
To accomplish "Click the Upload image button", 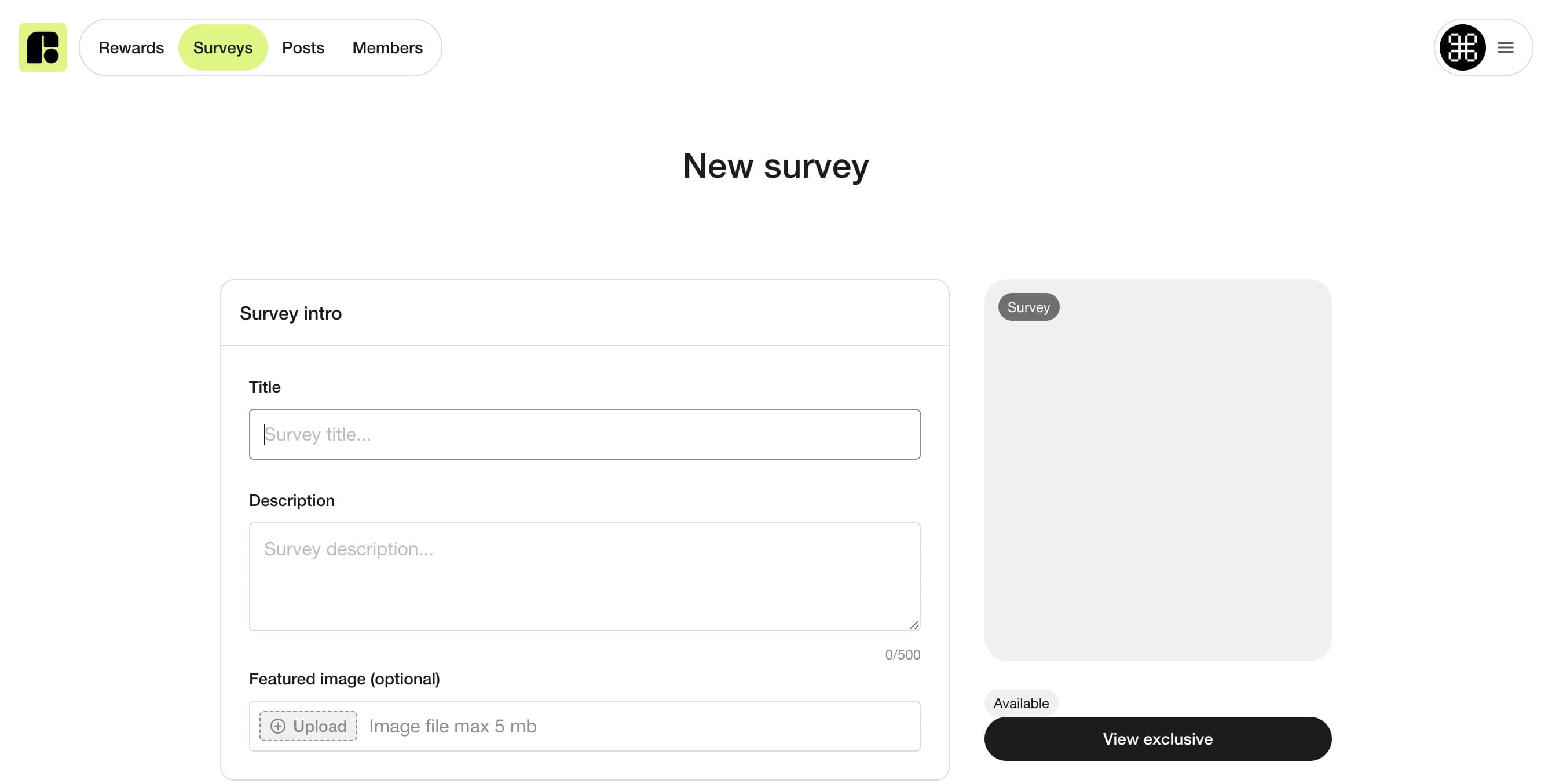I will click(x=309, y=726).
